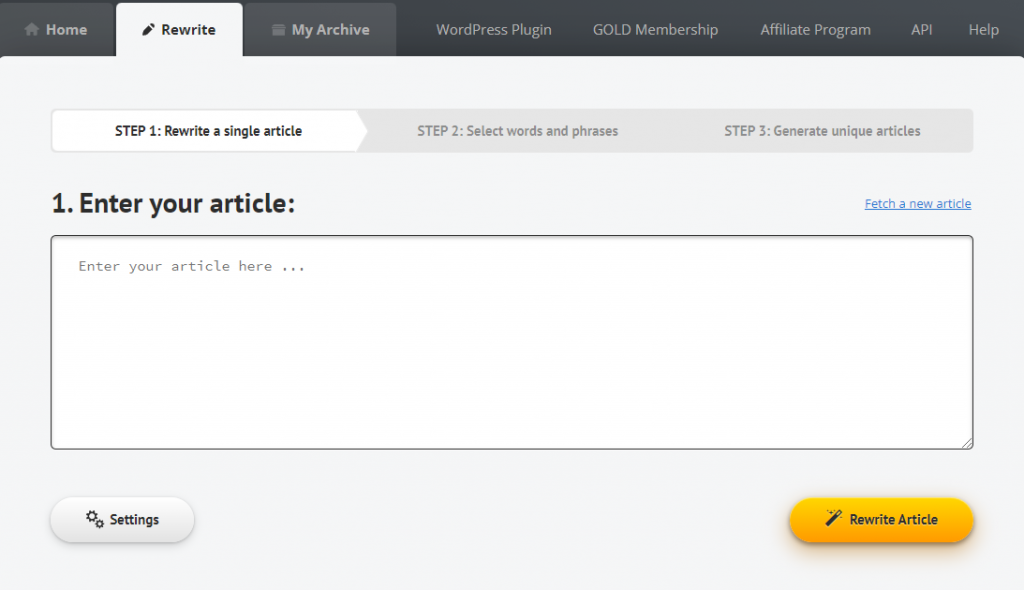
Task: Click the archive box icon beside My Archive
Action: coord(279,30)
